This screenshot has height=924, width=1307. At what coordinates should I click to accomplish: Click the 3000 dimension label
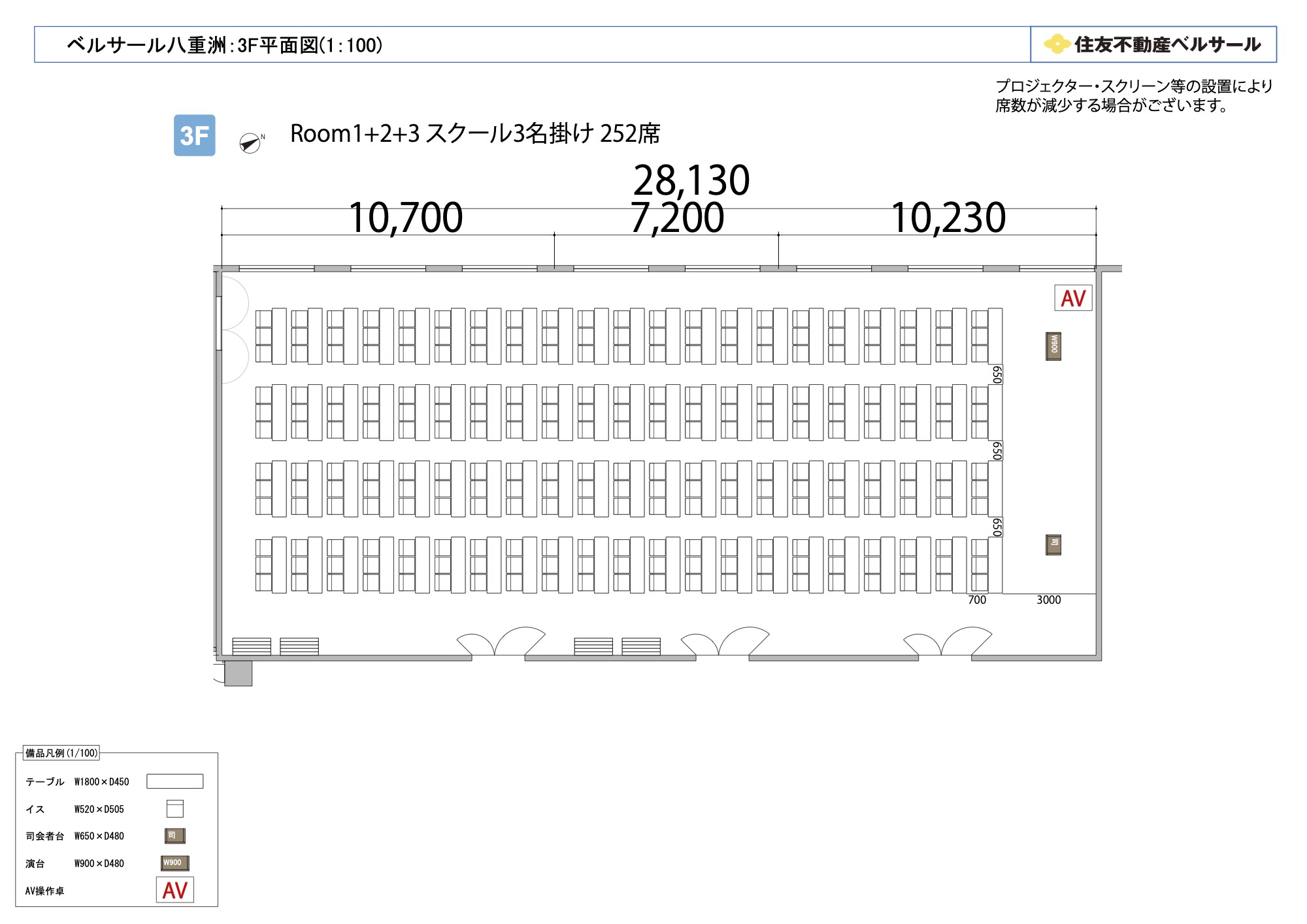coord(1049,600)
